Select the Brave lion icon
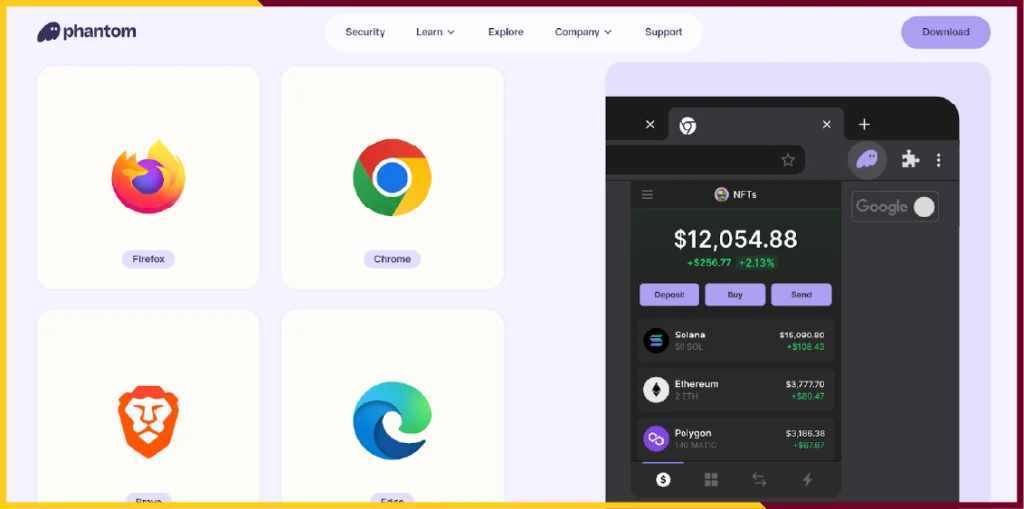The height and width of the screenshot is (509, 1024). (148, 421)
